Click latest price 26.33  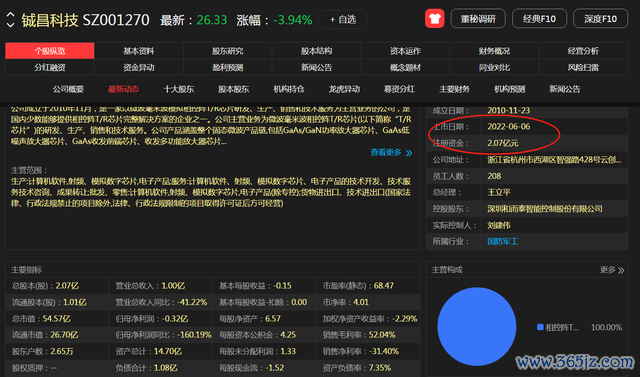212,20
